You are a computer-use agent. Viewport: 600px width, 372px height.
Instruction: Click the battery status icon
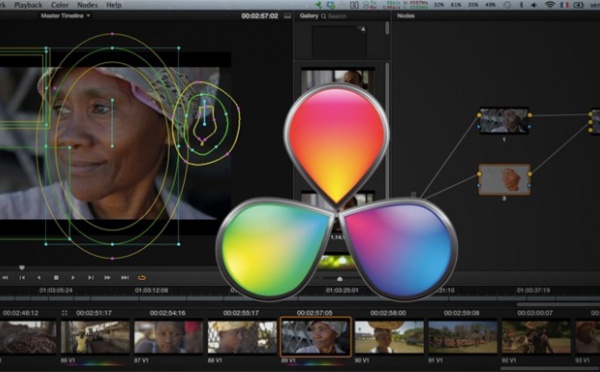coord(579,5)
